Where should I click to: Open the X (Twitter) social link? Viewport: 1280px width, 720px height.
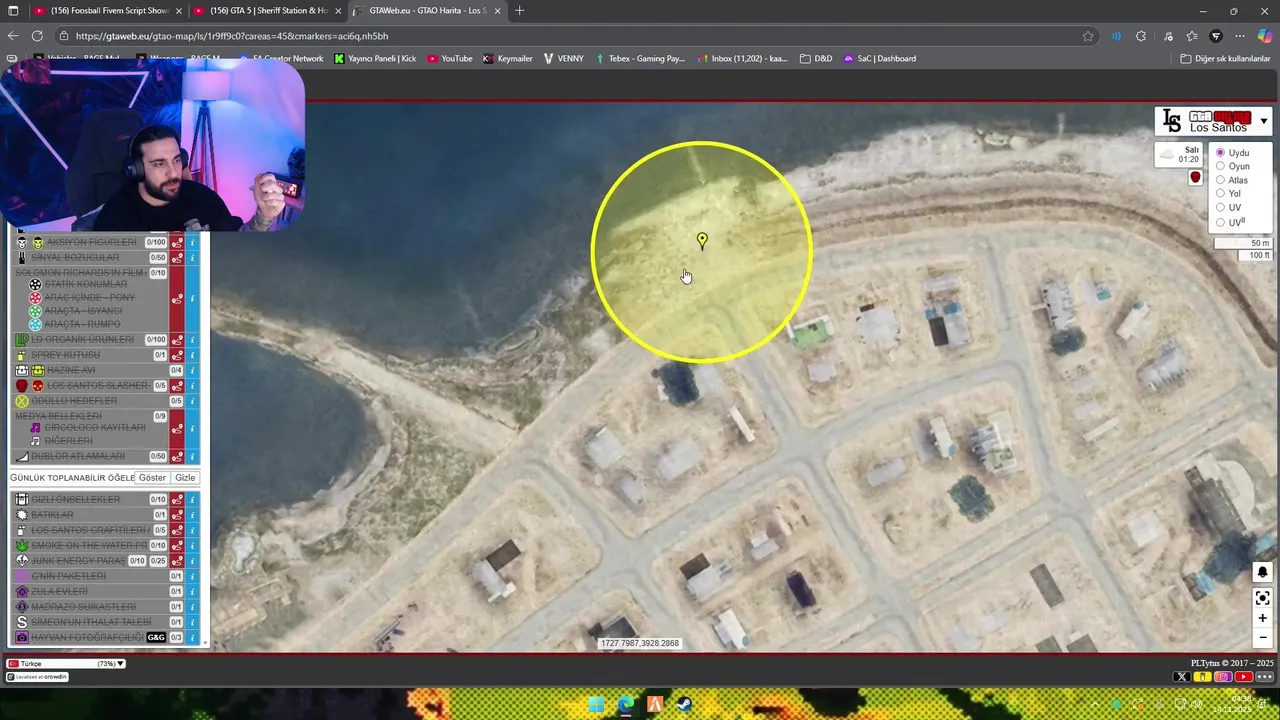click(1182, 677)
